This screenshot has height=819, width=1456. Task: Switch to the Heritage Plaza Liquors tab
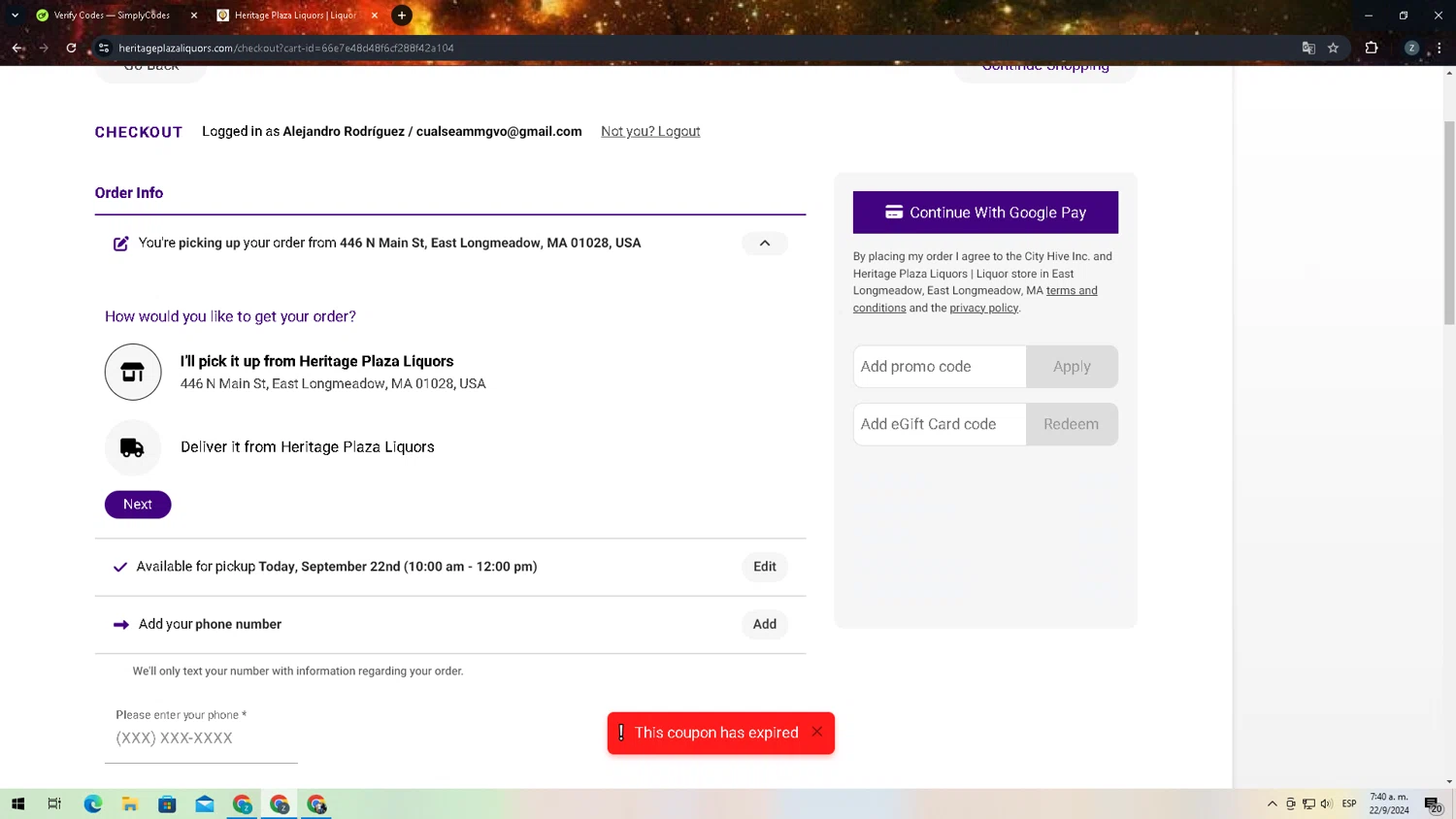(x=294, y=16)
